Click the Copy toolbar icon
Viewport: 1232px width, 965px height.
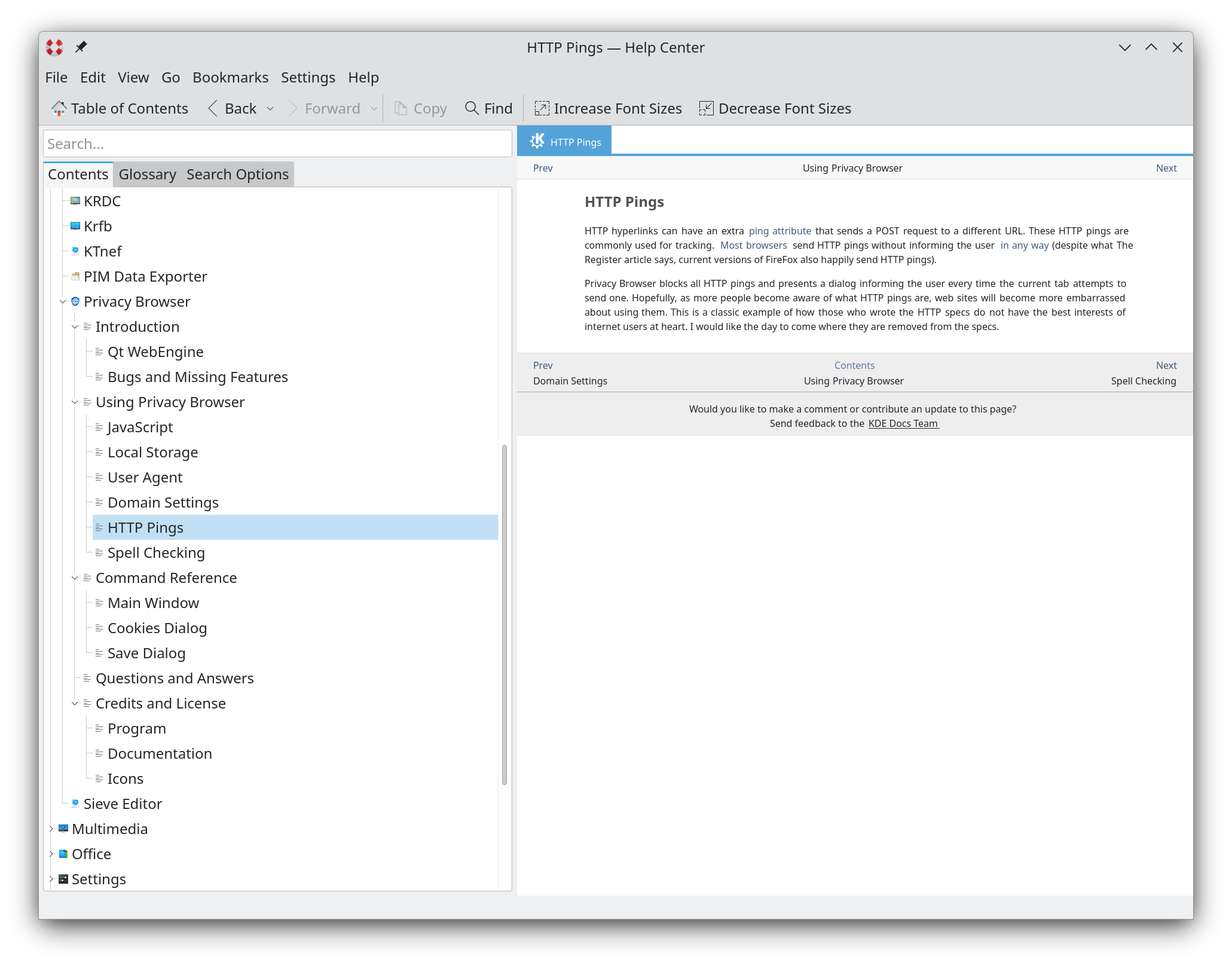pyautogui.click(x=401, y=108)
